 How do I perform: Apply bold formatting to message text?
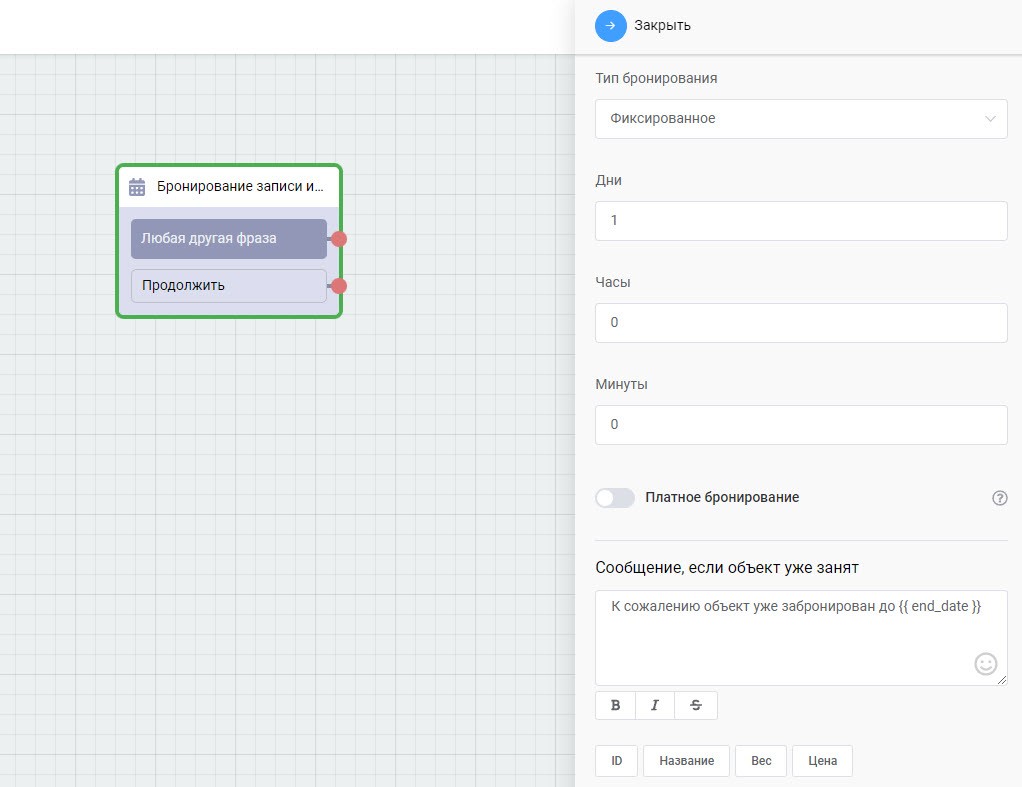point(615,705)
